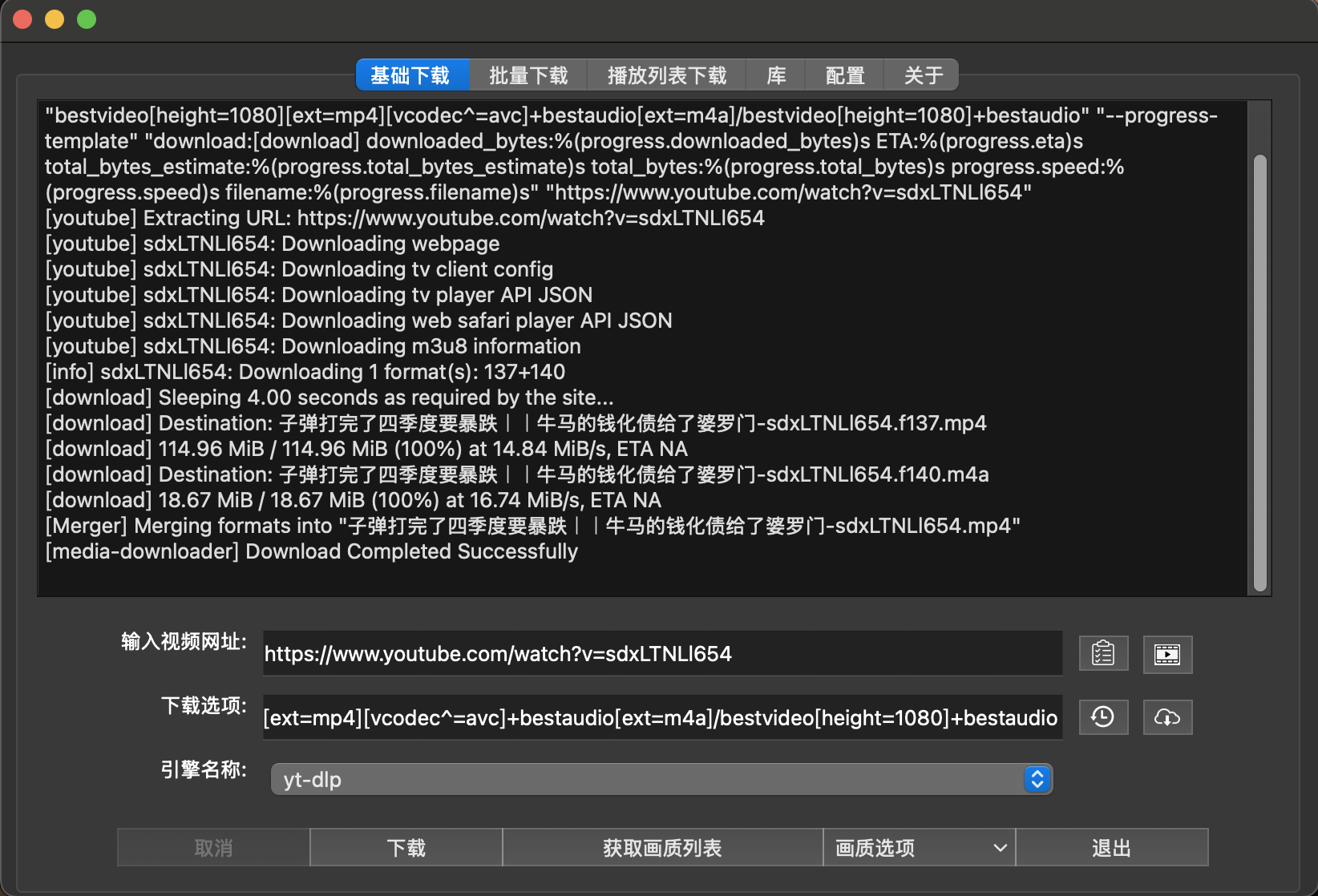Viewport: 1318px width, 896px height.
Task: Click the paste-from-clipboard icon beside URL field
Action: tap(1103, 654)
